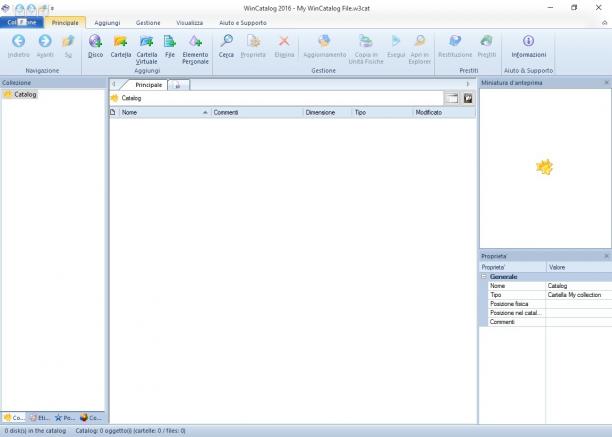Viewport: 612px width, 437px height.
Task: Click Copia in Unità Fisiche icon
Action: click(x=366, y=41)
